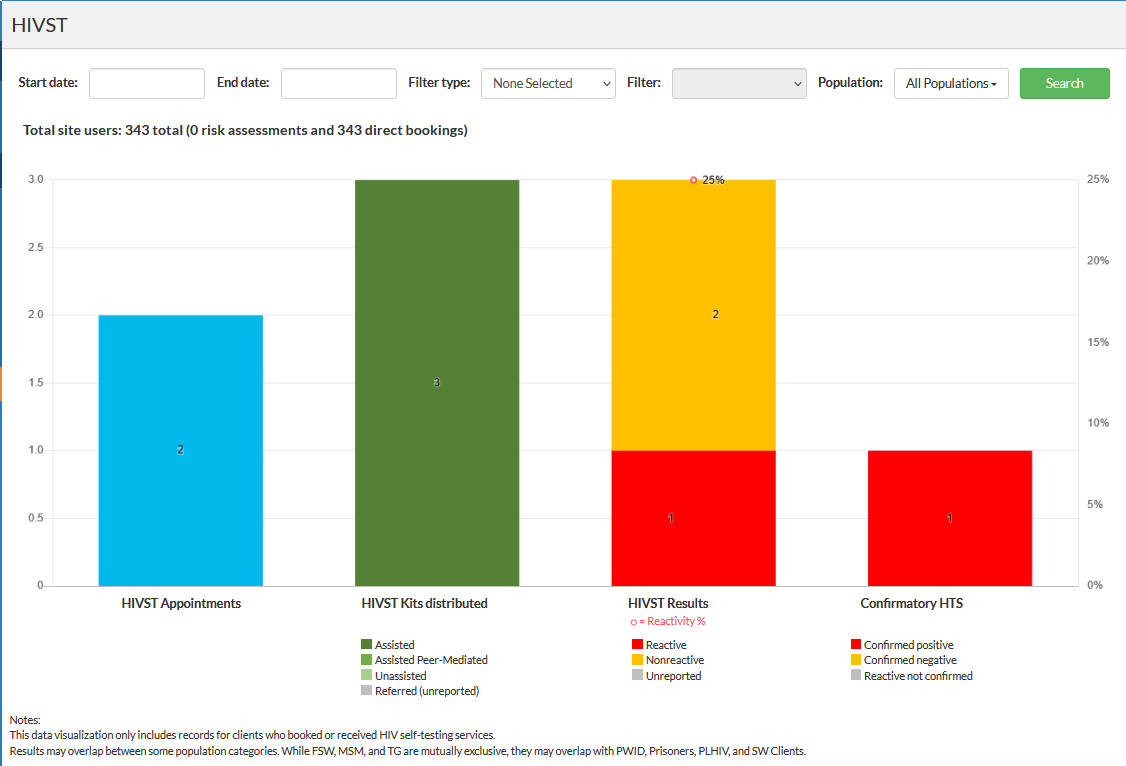This screenshot has height=766, width=1126.
Task: Toggle the Nonreactive legend entry
Action: (674, 660)
